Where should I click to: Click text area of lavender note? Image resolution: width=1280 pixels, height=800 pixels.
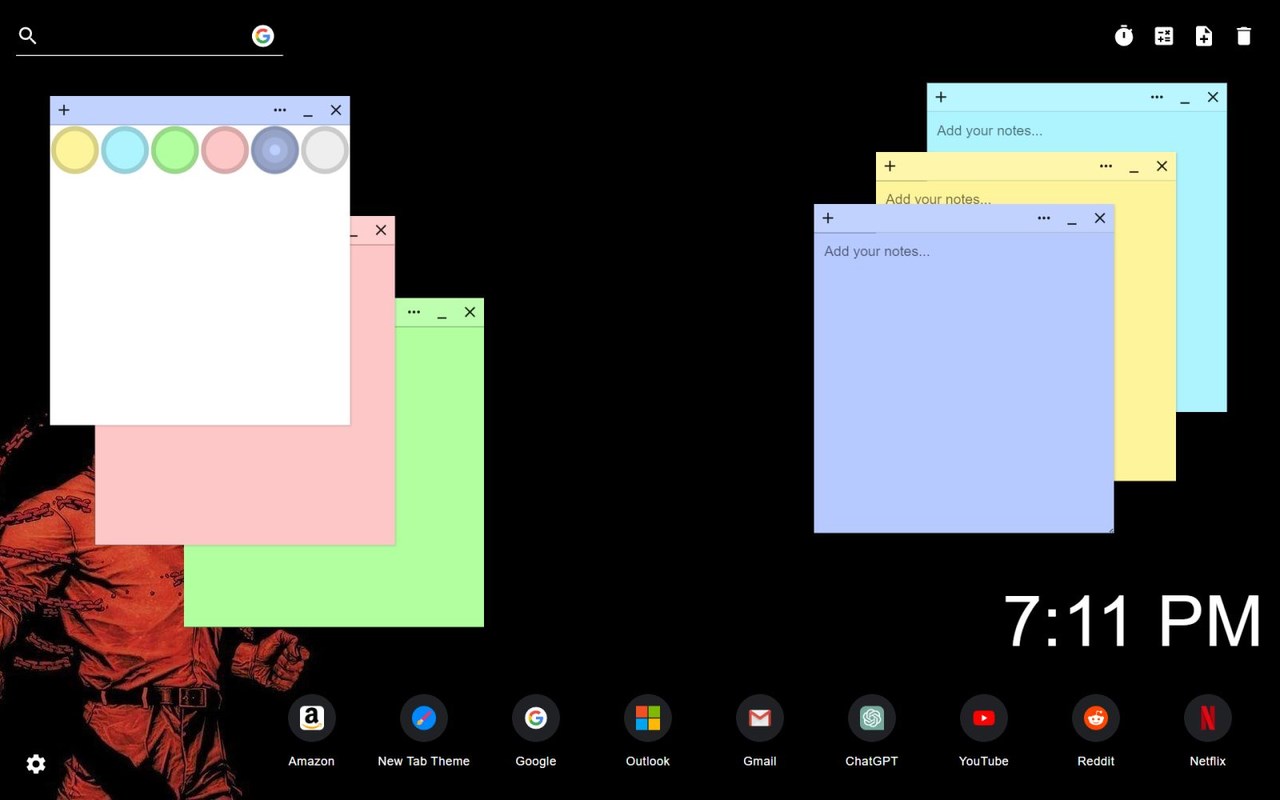(x=964, y=382)
